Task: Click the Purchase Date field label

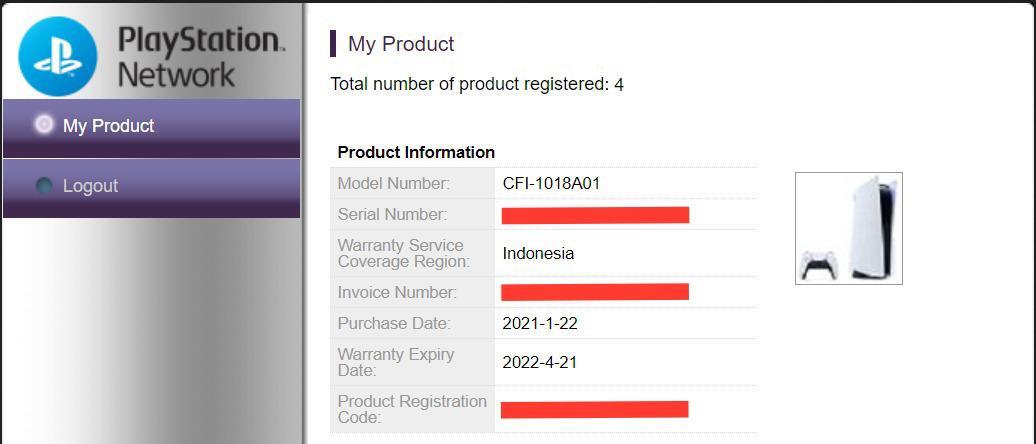Action: tap(394, 323)
